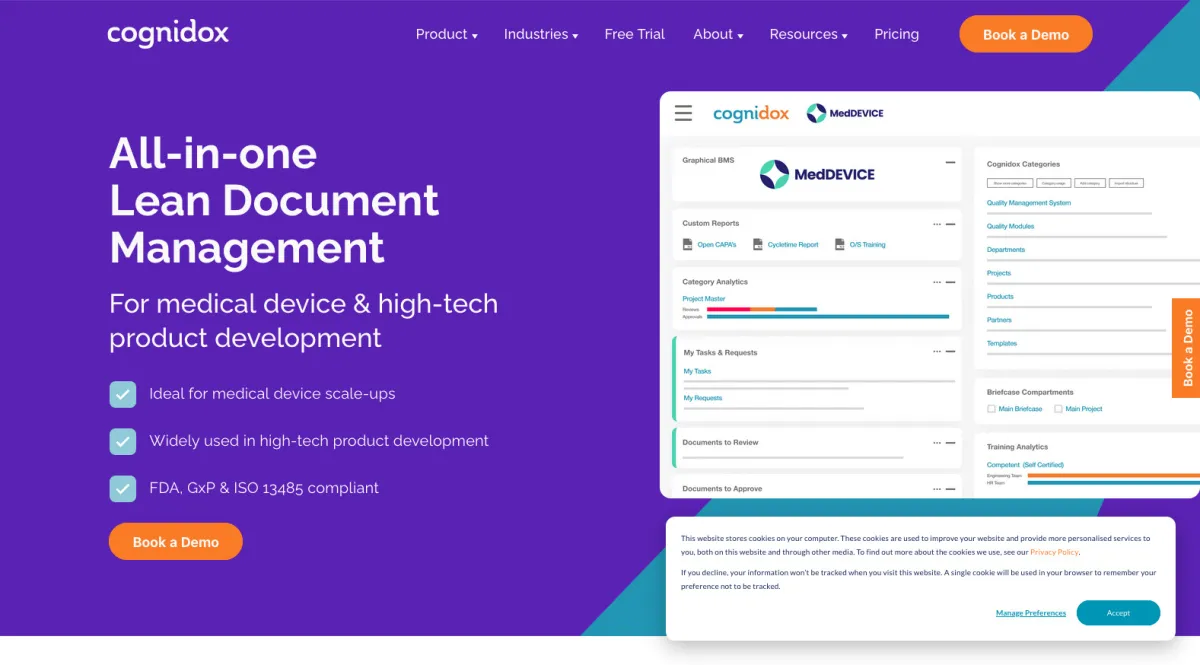This screenshot has width=1200, height=665.
Task: Click the Project Master Approvals progress bar
Action: (828, 316)
